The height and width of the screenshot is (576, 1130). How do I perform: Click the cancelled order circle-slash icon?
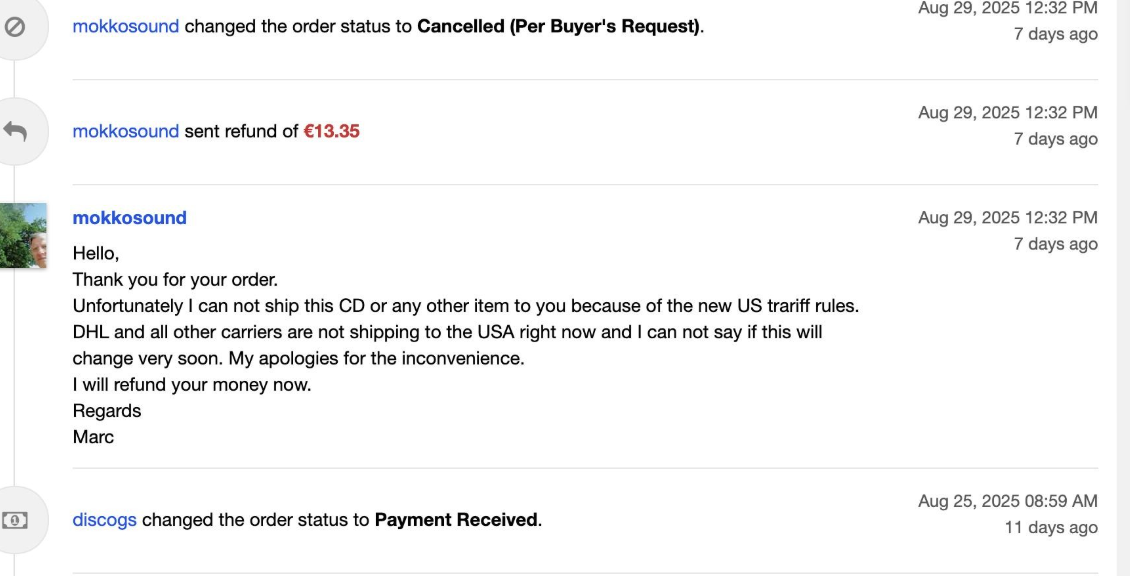pyautogui.click(x=14, y=27)
